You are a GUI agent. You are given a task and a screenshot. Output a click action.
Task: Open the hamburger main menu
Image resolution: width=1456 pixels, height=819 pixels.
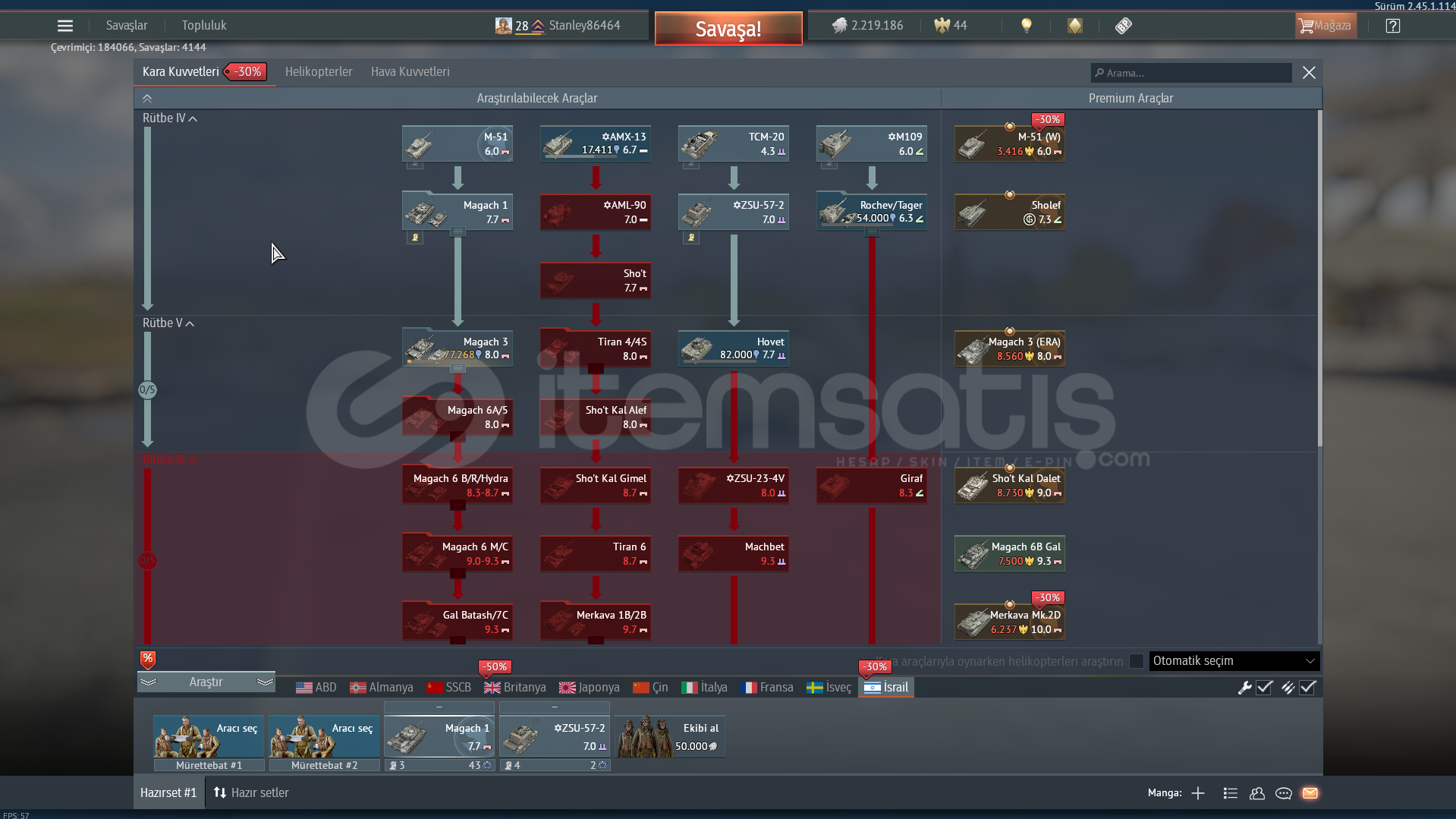coord(65,26)
